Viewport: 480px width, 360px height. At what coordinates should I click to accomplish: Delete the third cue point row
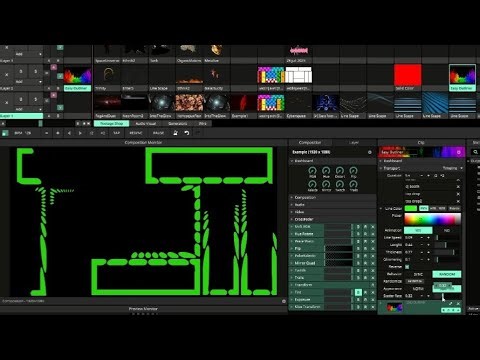click(x=458, y=201)
